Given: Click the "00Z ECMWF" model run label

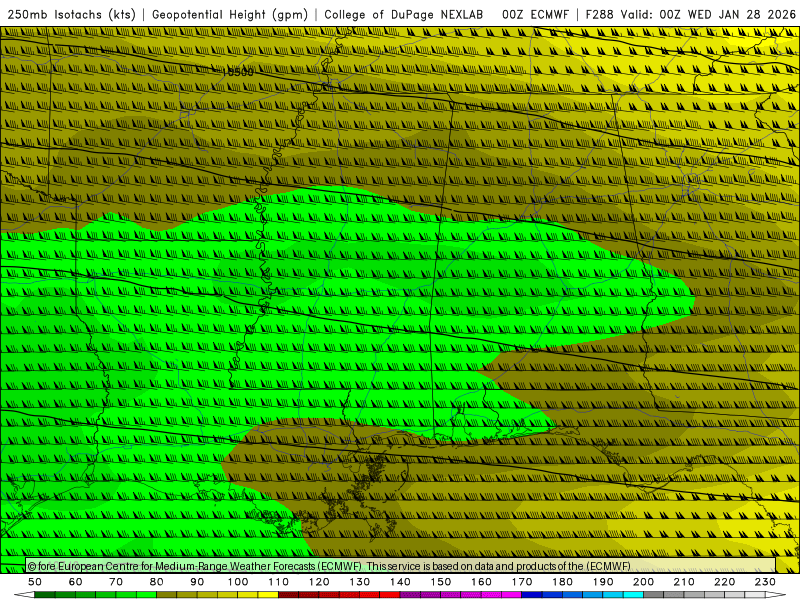Looking at the screenshot, I should point(535,15).
